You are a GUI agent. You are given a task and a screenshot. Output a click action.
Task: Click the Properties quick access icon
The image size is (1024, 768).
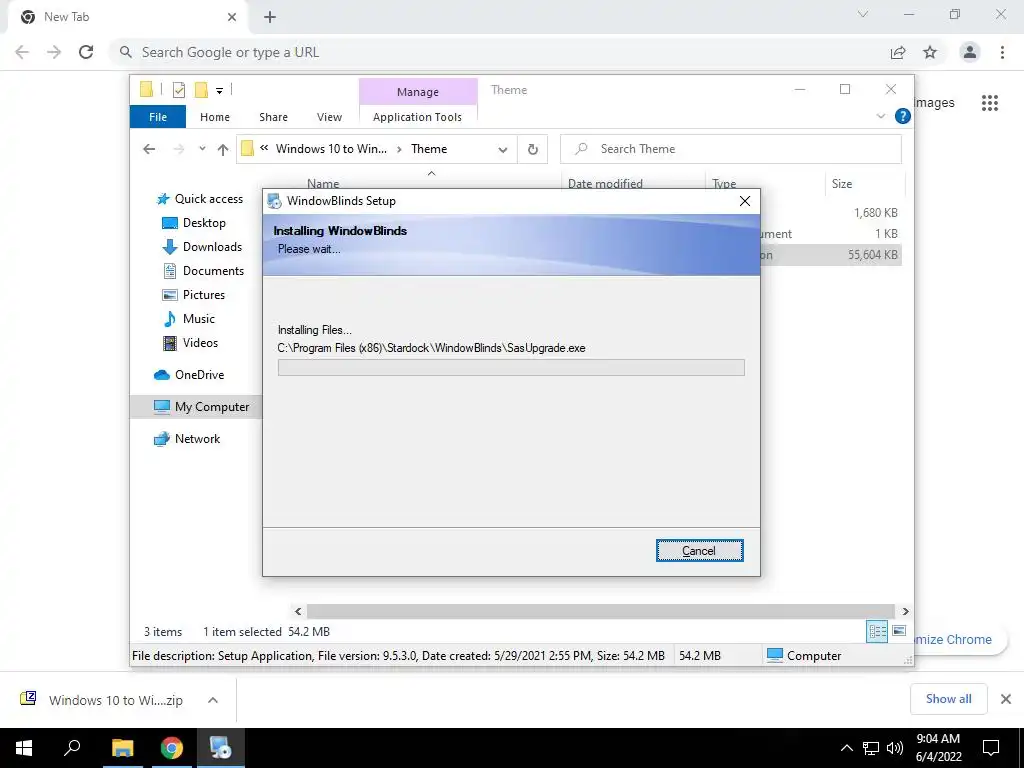178,90
